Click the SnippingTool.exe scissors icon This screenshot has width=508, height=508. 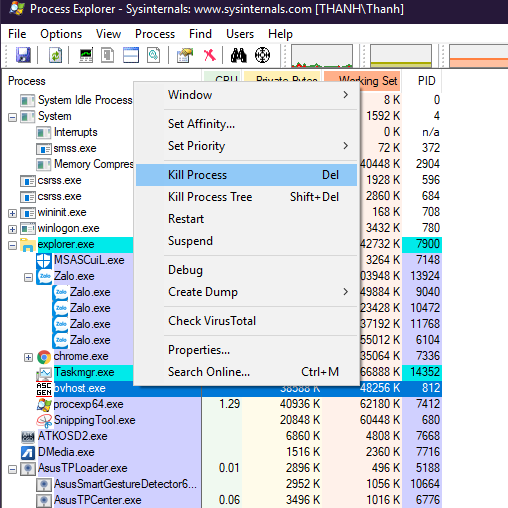[x=44, y=421]
